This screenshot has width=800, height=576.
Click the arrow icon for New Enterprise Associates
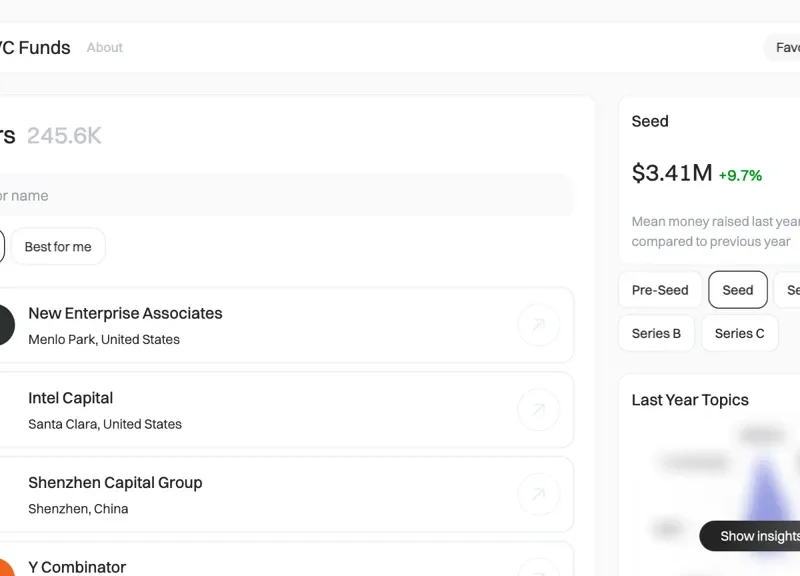coord(538,325)
